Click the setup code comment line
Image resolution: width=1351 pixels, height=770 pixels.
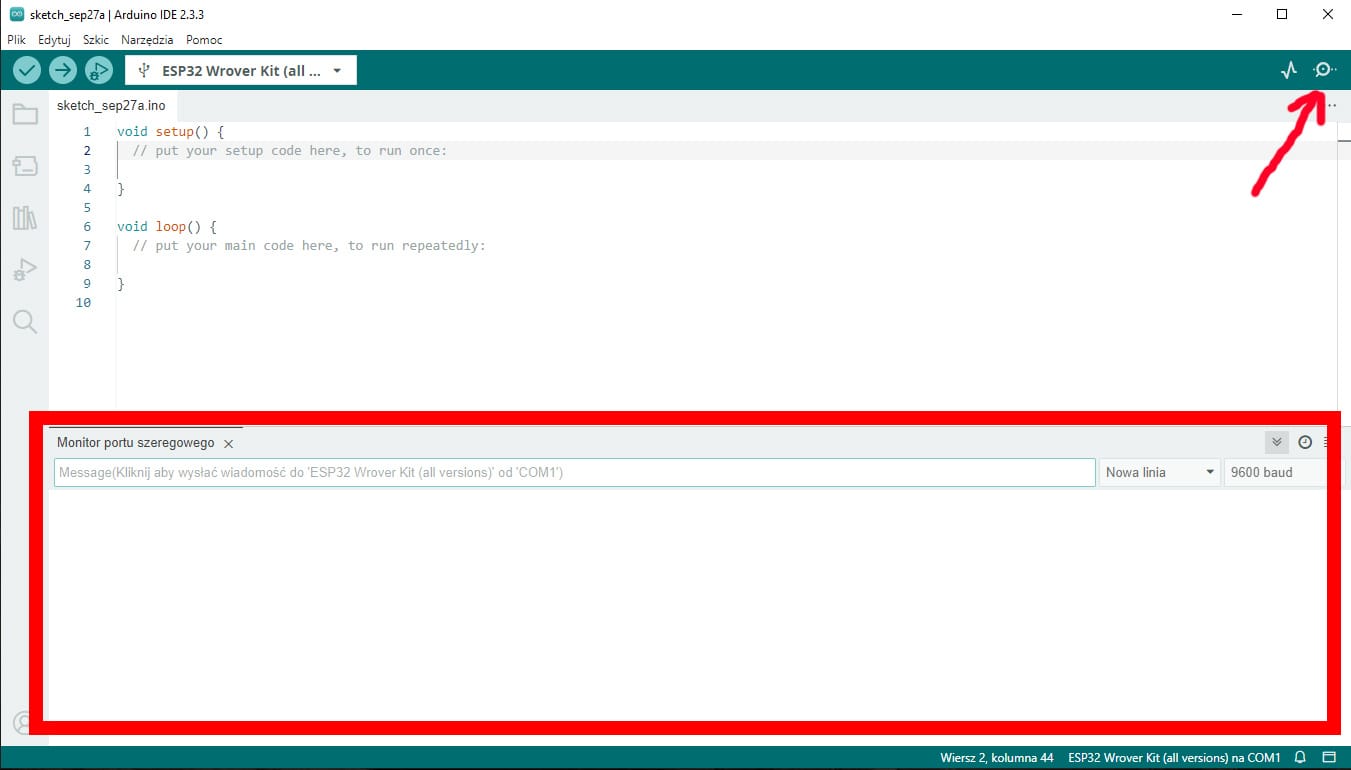[290, 150]
